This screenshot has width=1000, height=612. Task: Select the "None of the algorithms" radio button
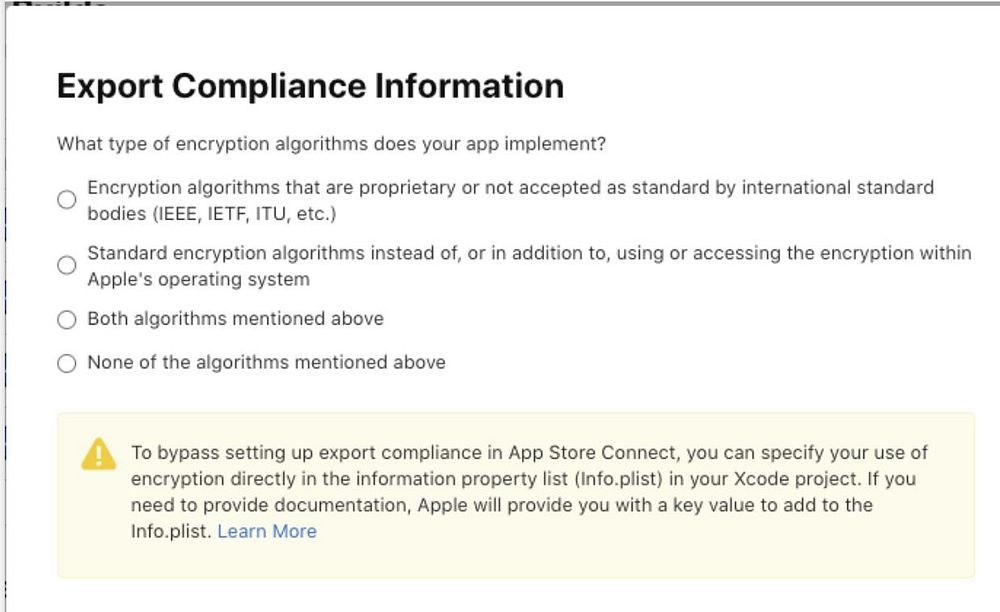[x=67, y=364]
